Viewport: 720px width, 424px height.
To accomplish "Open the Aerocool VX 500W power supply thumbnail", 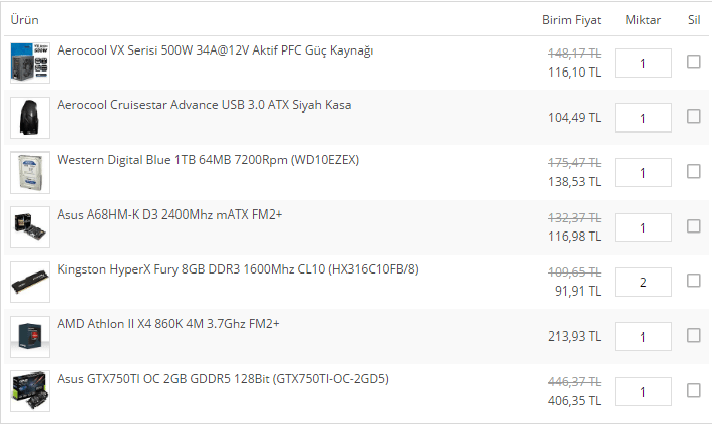I will 30,63.
